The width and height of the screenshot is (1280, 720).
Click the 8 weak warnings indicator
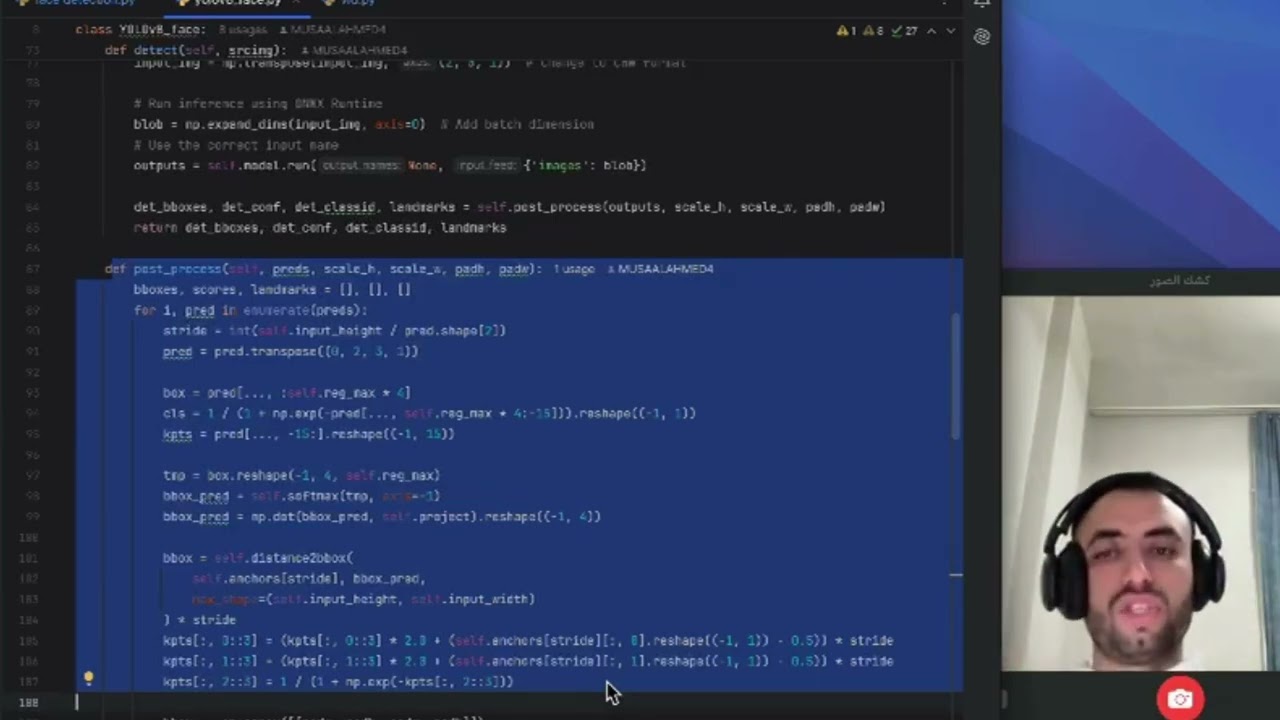[874, 31]
